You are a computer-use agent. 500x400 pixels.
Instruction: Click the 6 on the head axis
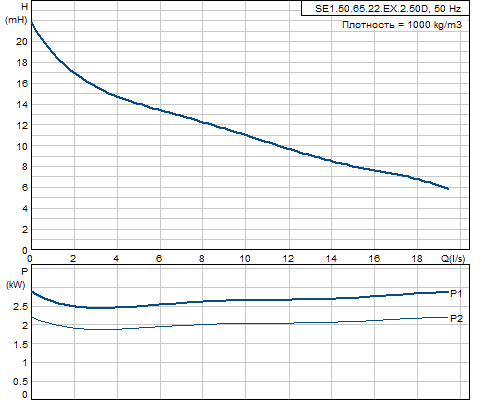[x=25, y=187]
